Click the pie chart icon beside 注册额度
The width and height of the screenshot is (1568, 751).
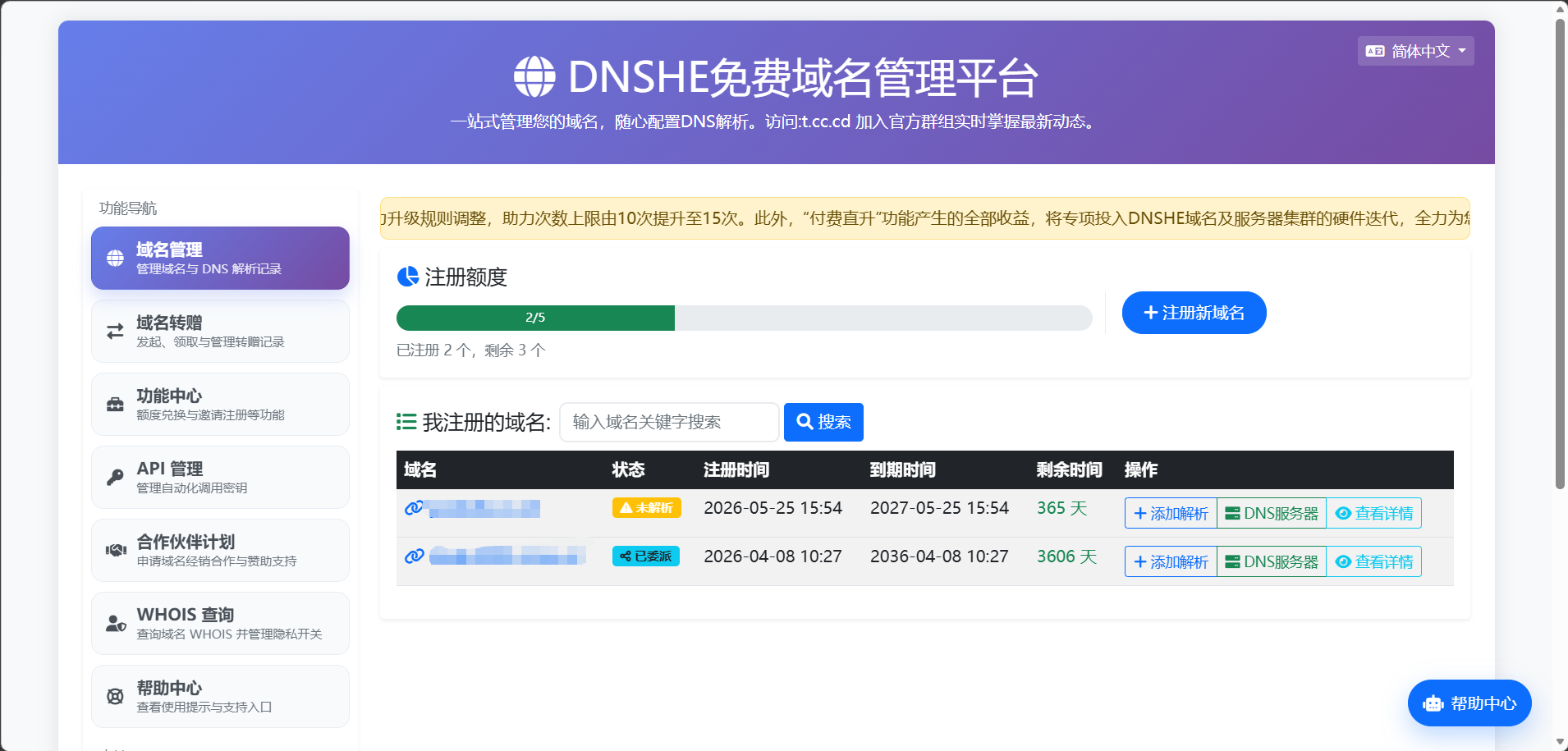[408, 277]
